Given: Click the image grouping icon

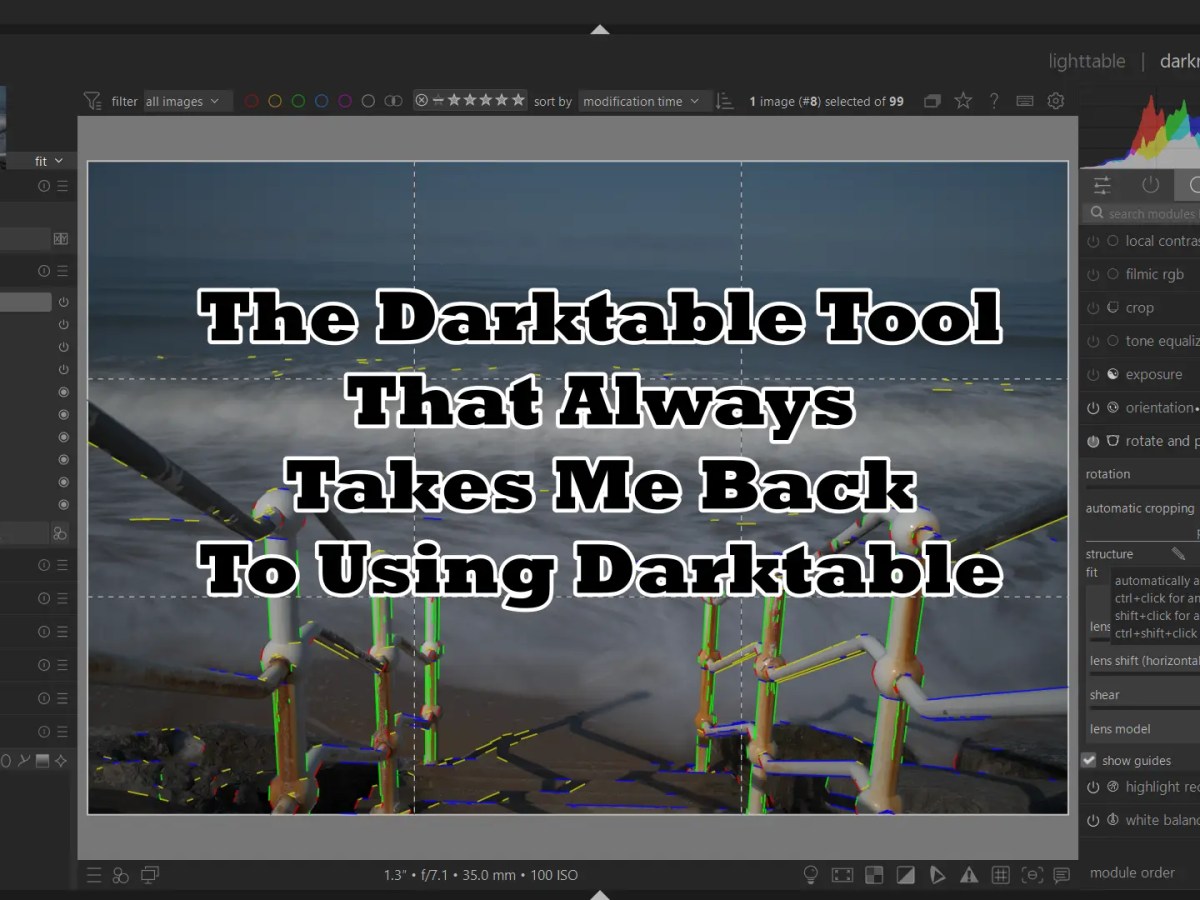Looking at the screenshot, I should tap(932, 101).
